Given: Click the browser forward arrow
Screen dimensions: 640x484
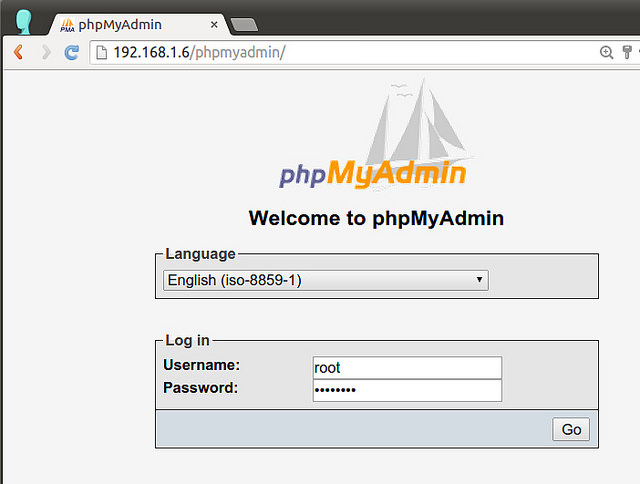Looking at the screenshot, I should [45, 52].
